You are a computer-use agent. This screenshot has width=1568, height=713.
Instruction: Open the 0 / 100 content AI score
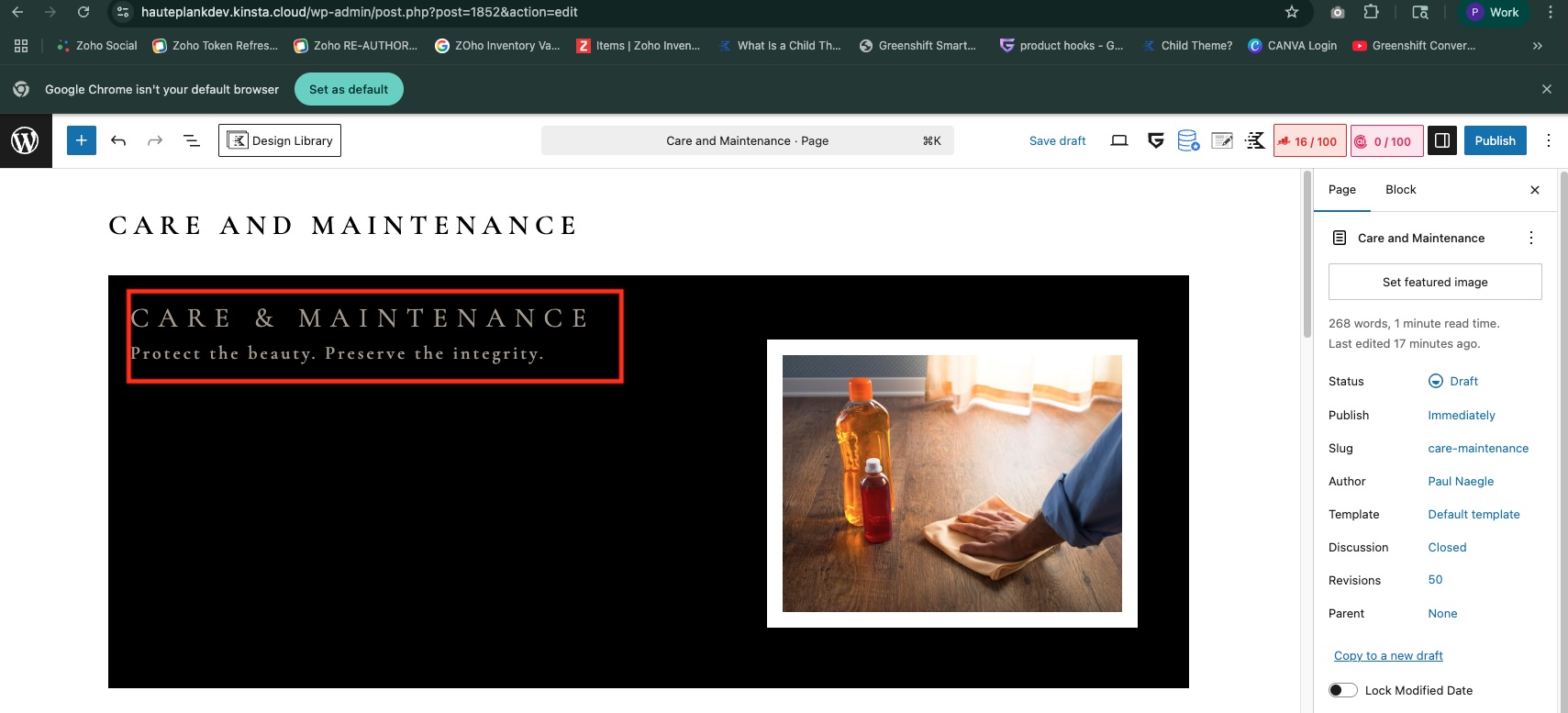pyautogui.click(x=1385, y=140)
